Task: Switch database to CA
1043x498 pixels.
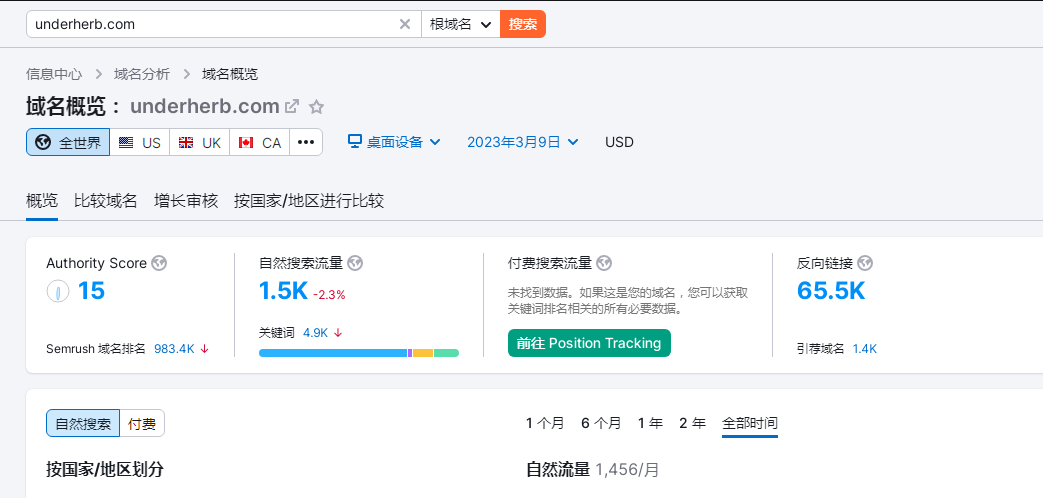Action: click(259, 142)
